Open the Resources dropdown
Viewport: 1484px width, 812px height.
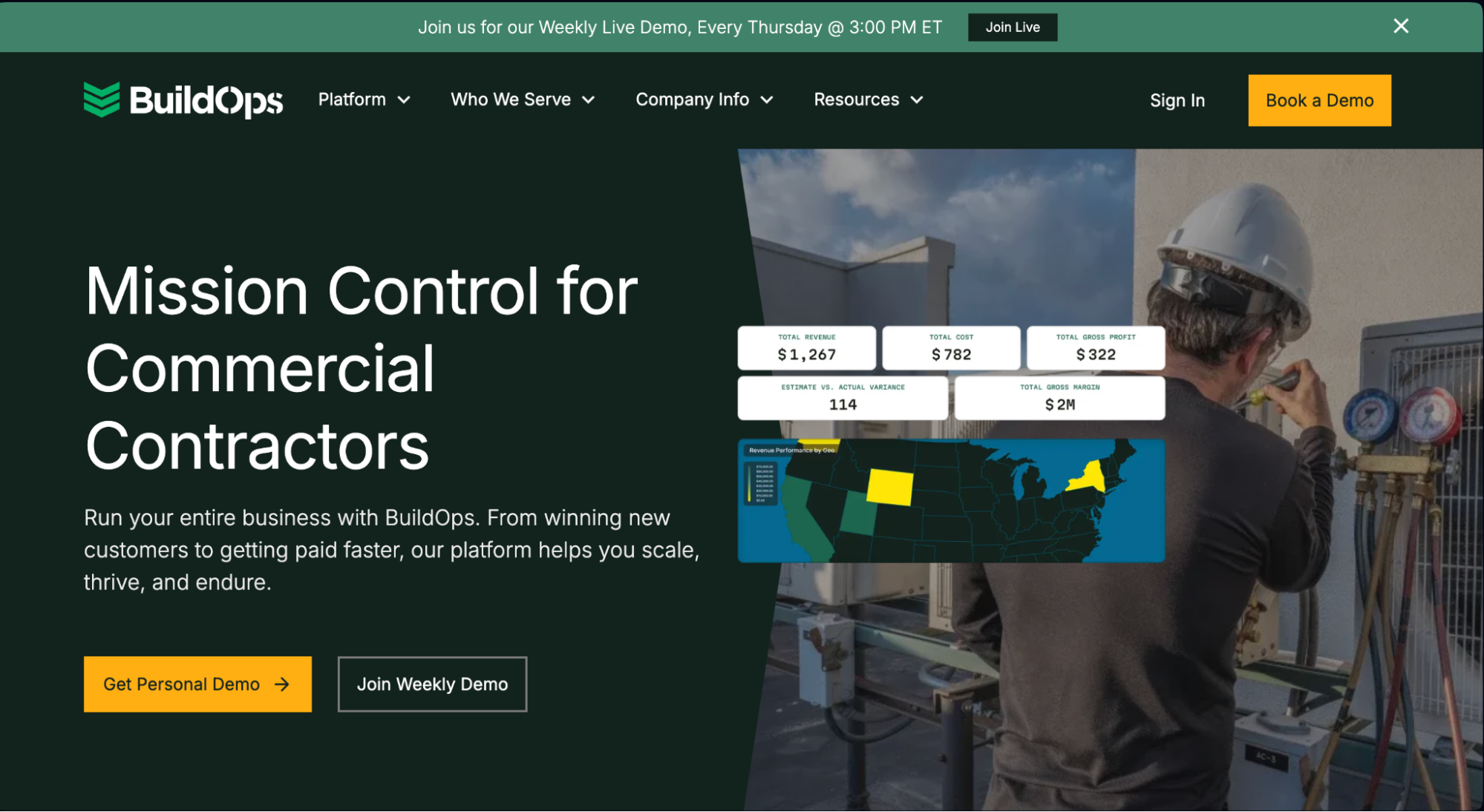click(867, 99)
